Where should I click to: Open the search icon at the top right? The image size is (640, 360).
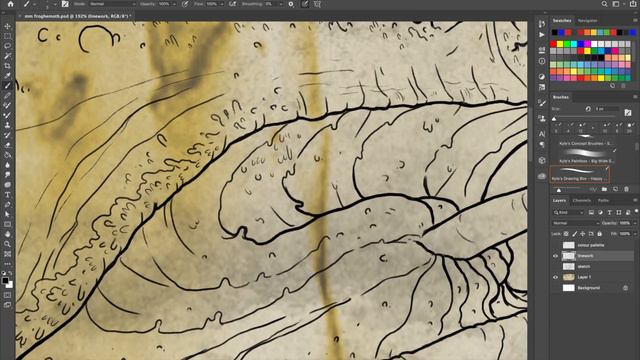pyautogui.click(x=604, y=4)
